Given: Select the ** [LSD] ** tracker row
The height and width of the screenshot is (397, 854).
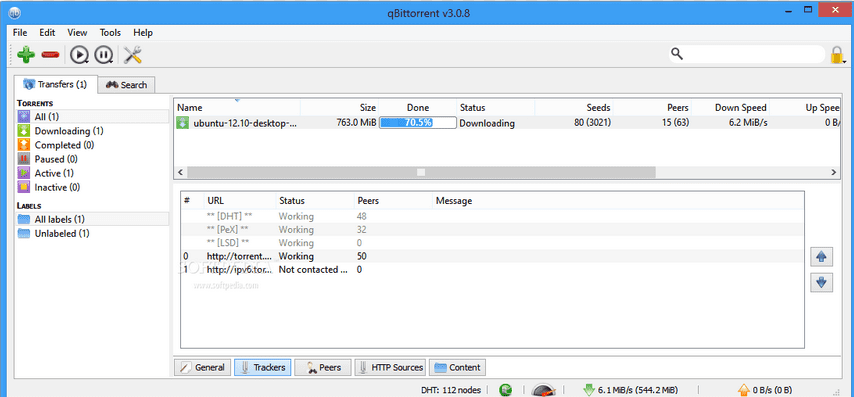Looking at the screenshot, I should (x=492, y=243).
